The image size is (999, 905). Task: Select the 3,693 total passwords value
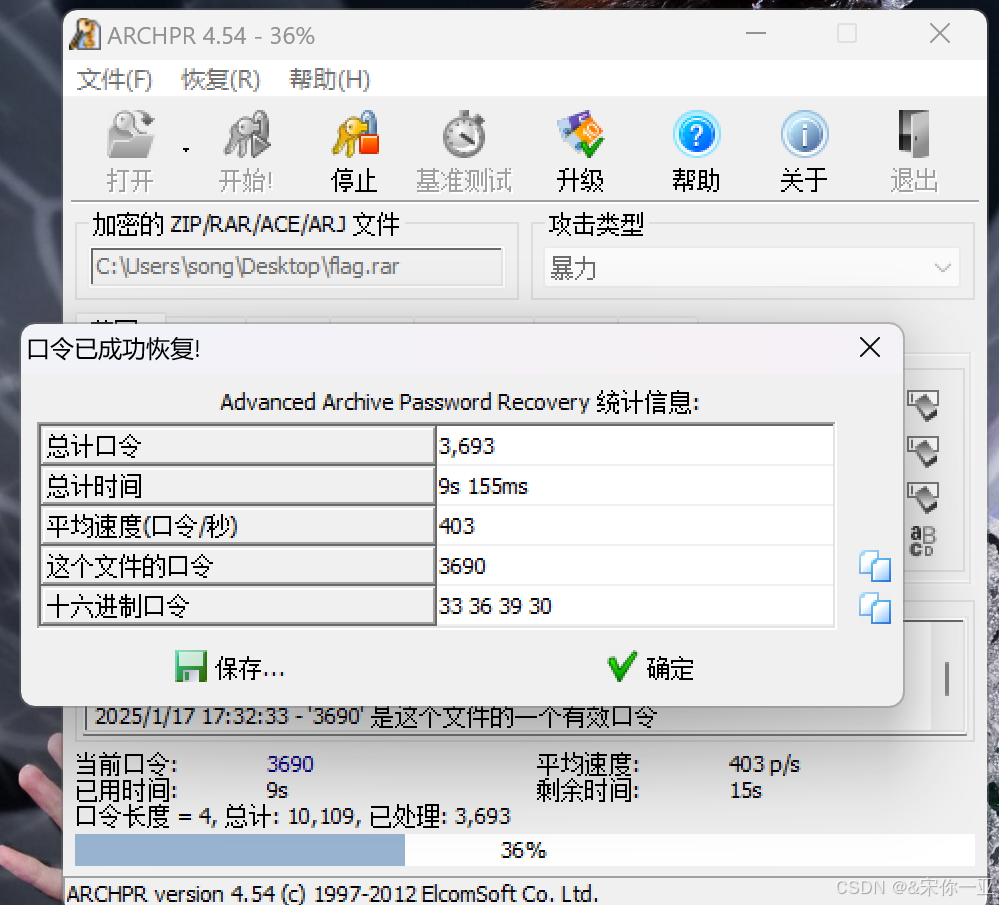click(x=635, y=445)
